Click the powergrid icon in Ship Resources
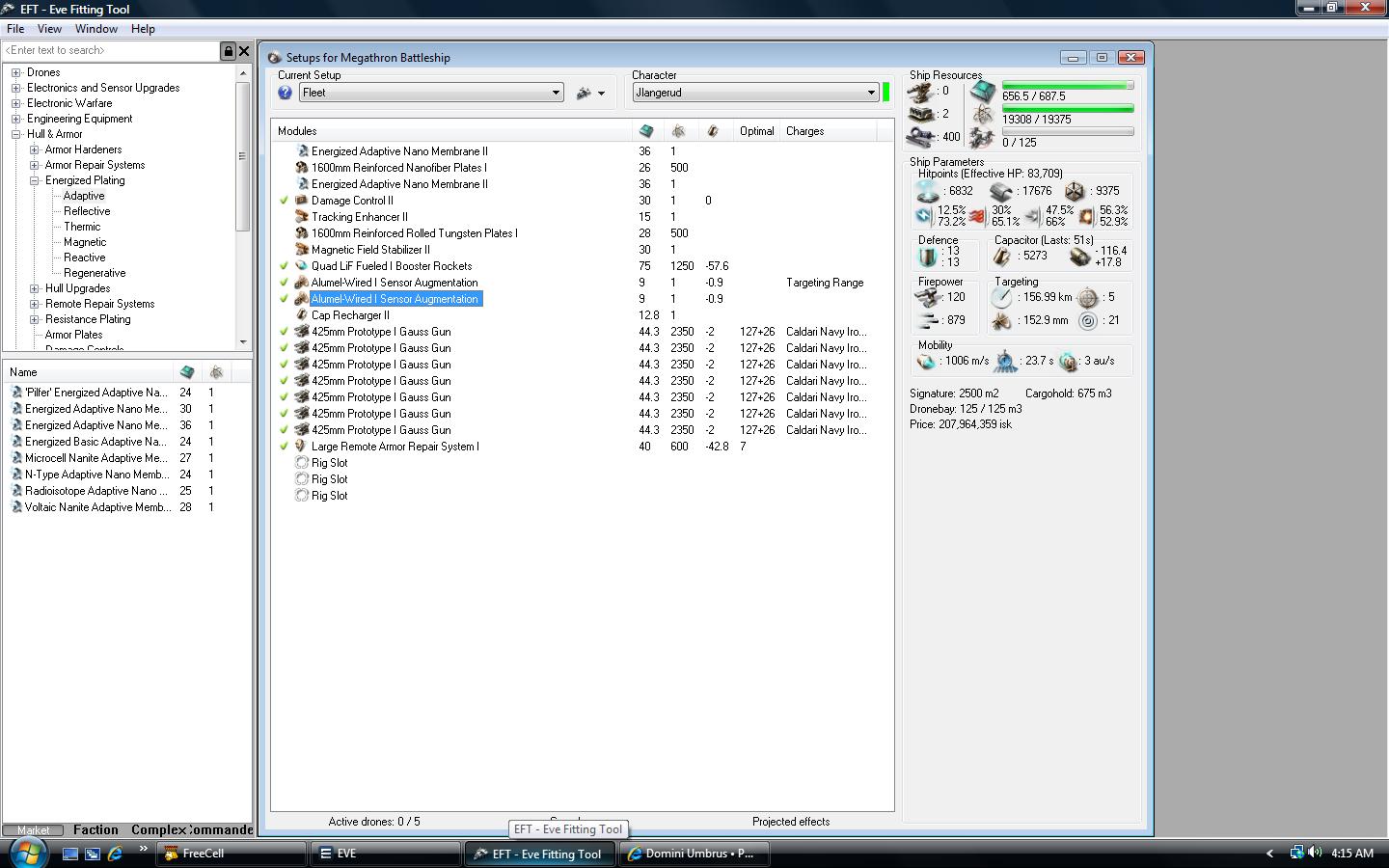This screenshot has height=868, width=1389. (983, 115)
